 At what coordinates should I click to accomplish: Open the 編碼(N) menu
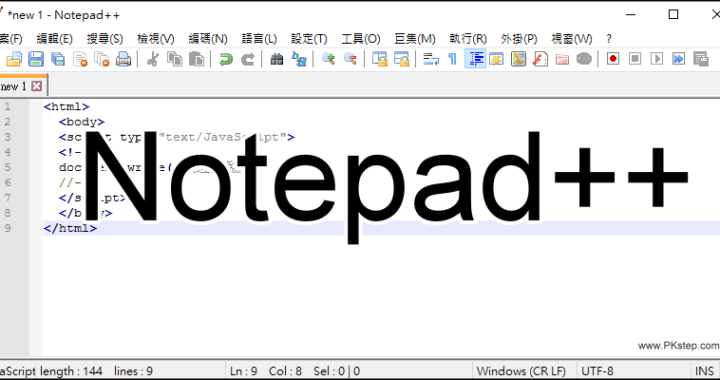pos(208,39)
